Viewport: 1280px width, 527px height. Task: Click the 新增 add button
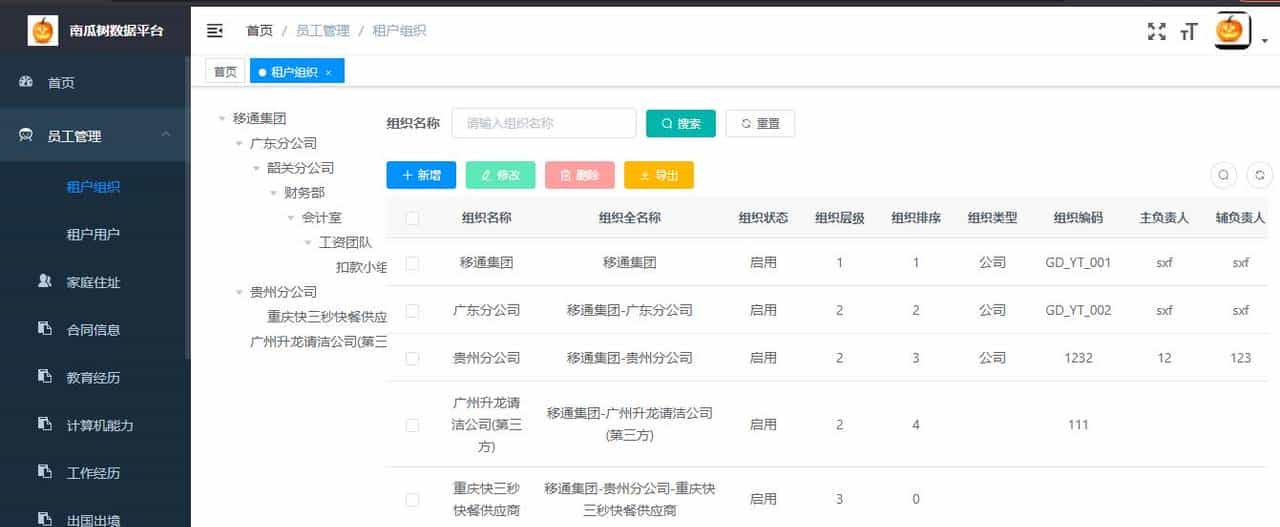[x=421, y=175]
